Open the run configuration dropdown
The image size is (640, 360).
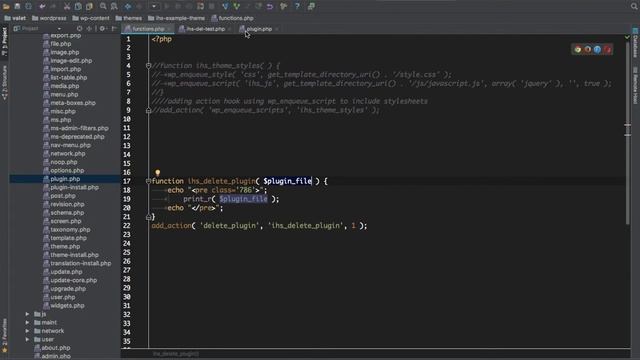[154, 6]
